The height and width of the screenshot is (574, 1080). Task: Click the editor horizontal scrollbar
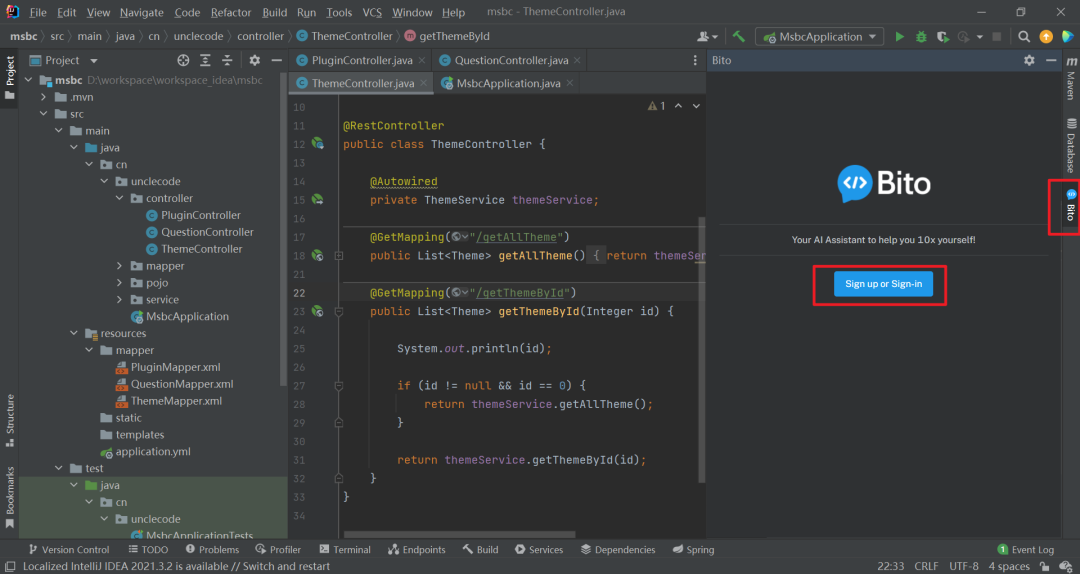click(x=459, y=534)
